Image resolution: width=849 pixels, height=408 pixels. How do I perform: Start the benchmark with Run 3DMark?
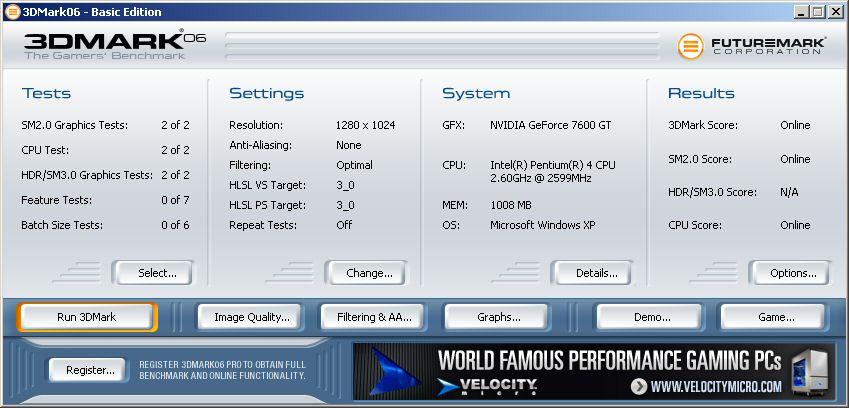[x=87, y=317]
